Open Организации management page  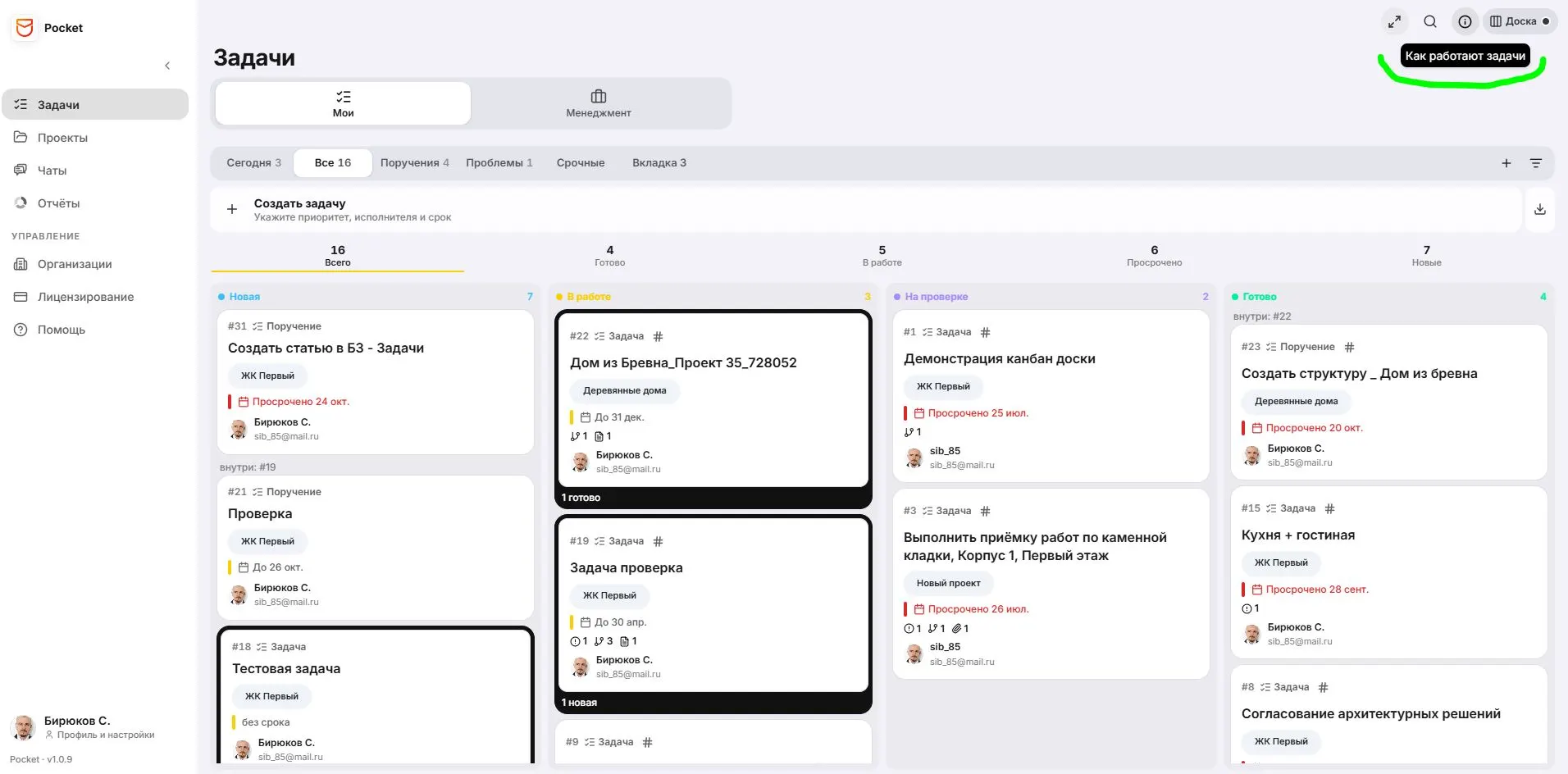(95, 264)
